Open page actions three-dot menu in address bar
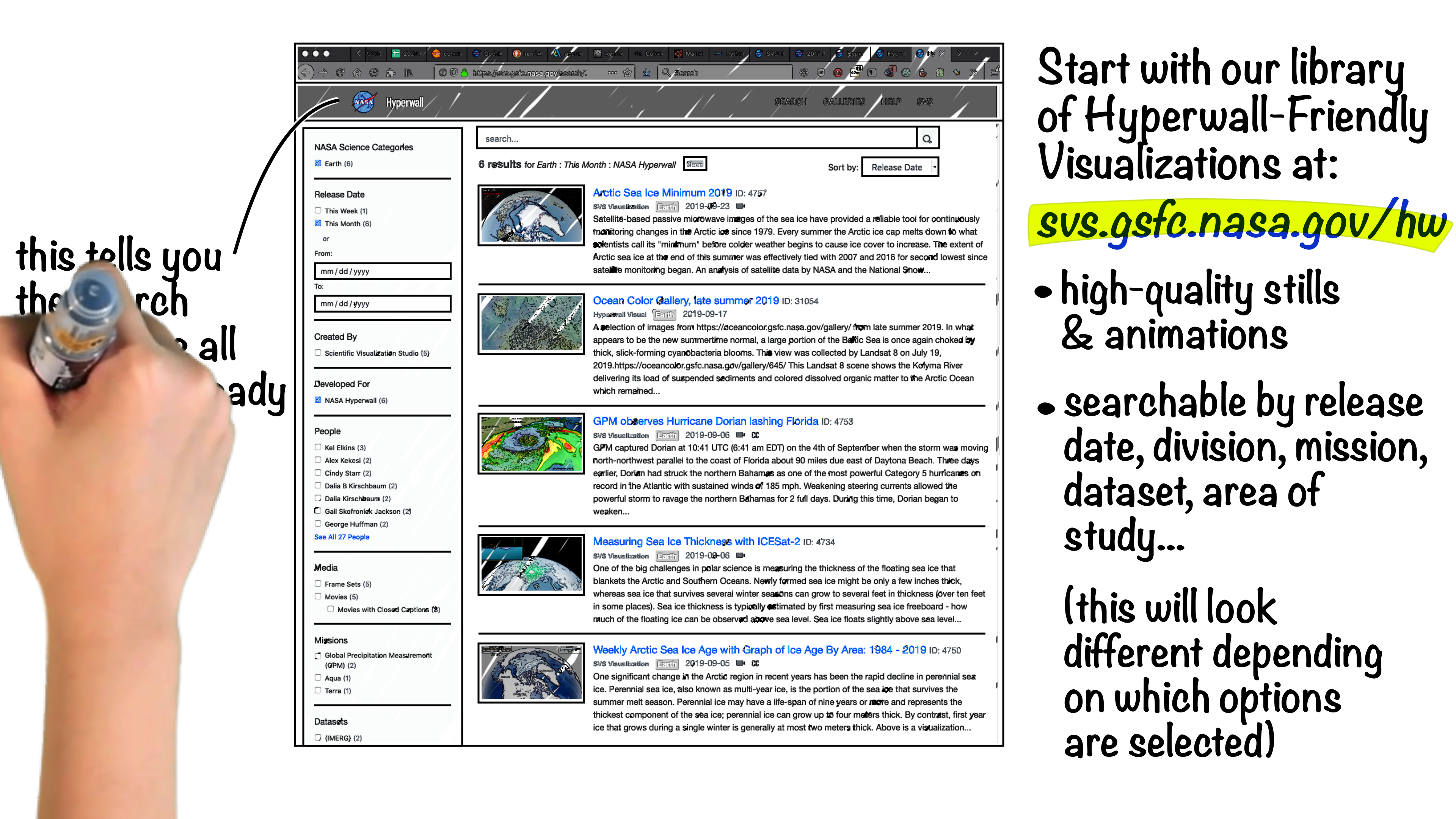 tap(612, 72)
